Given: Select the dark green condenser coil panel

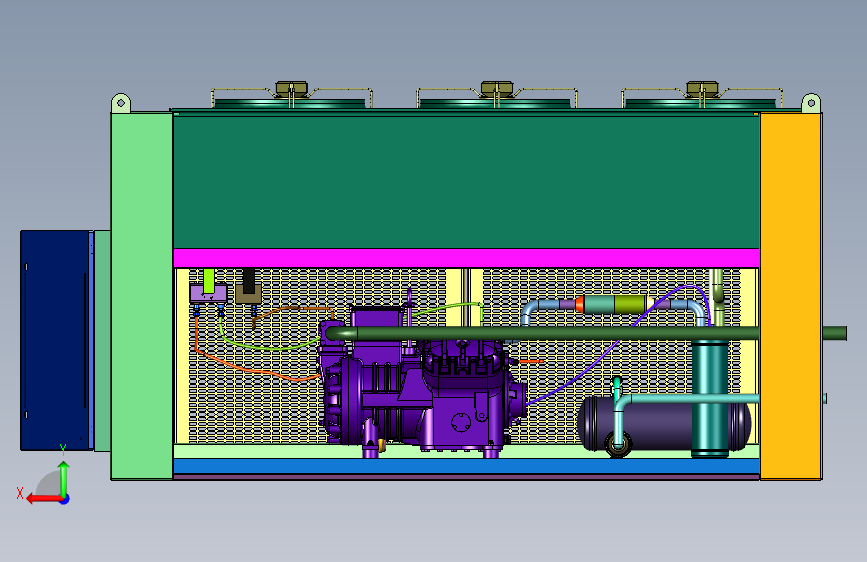Looking at the screenshot, I should [466, 181].
